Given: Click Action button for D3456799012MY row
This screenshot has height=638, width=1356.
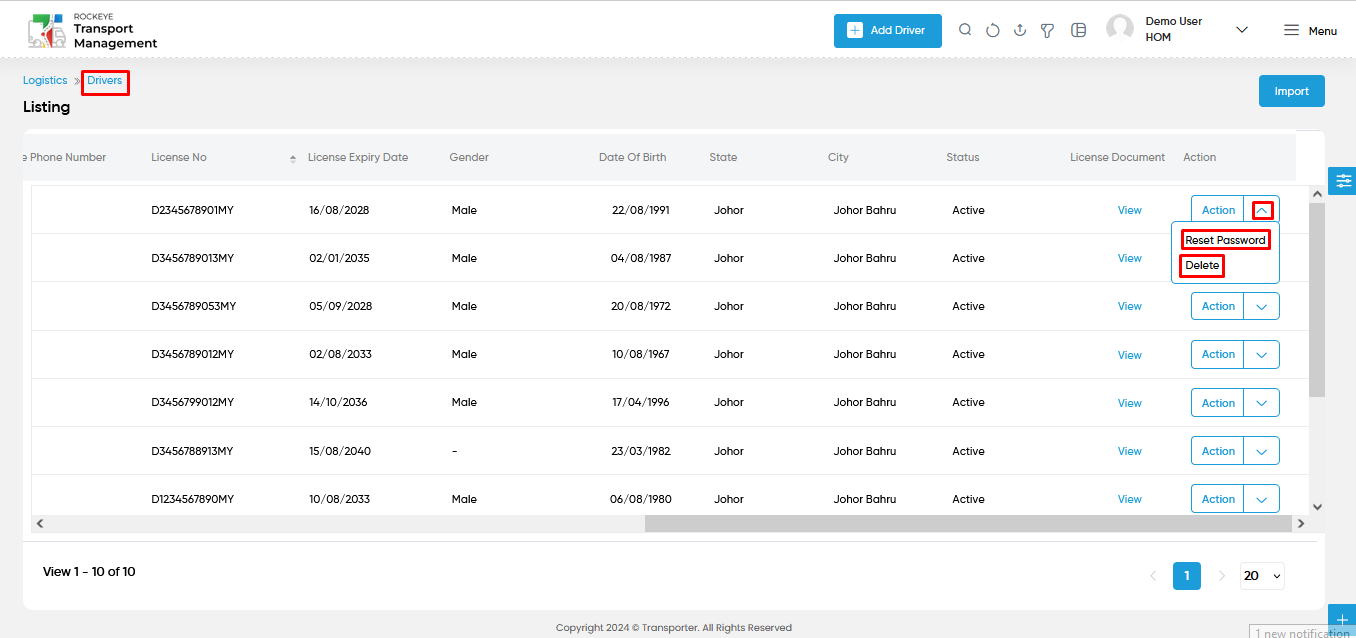Looking at the screenshot, I should (x=1218, y=403).
